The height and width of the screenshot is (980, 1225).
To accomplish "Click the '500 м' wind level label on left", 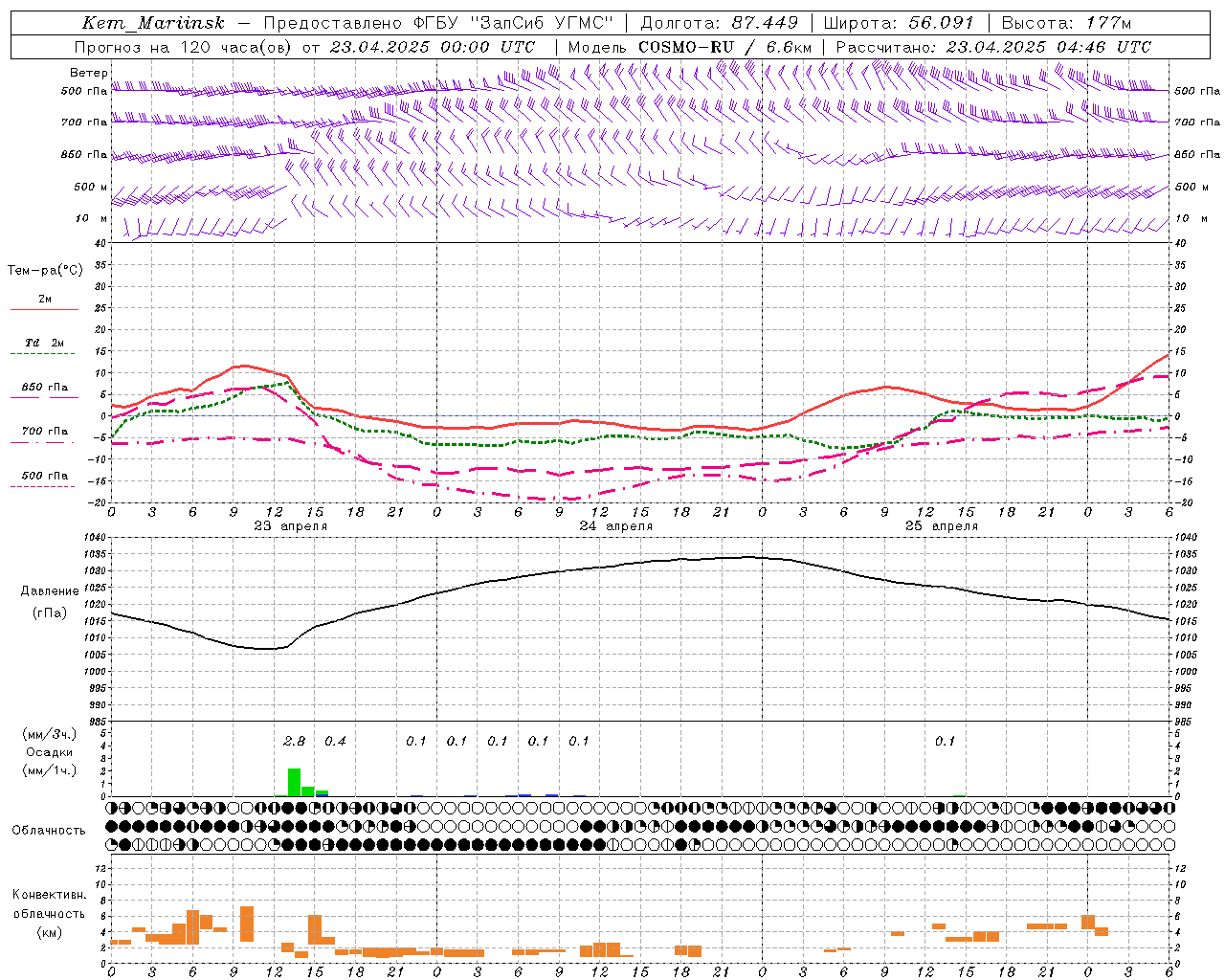I will click(x=91, y=187).
